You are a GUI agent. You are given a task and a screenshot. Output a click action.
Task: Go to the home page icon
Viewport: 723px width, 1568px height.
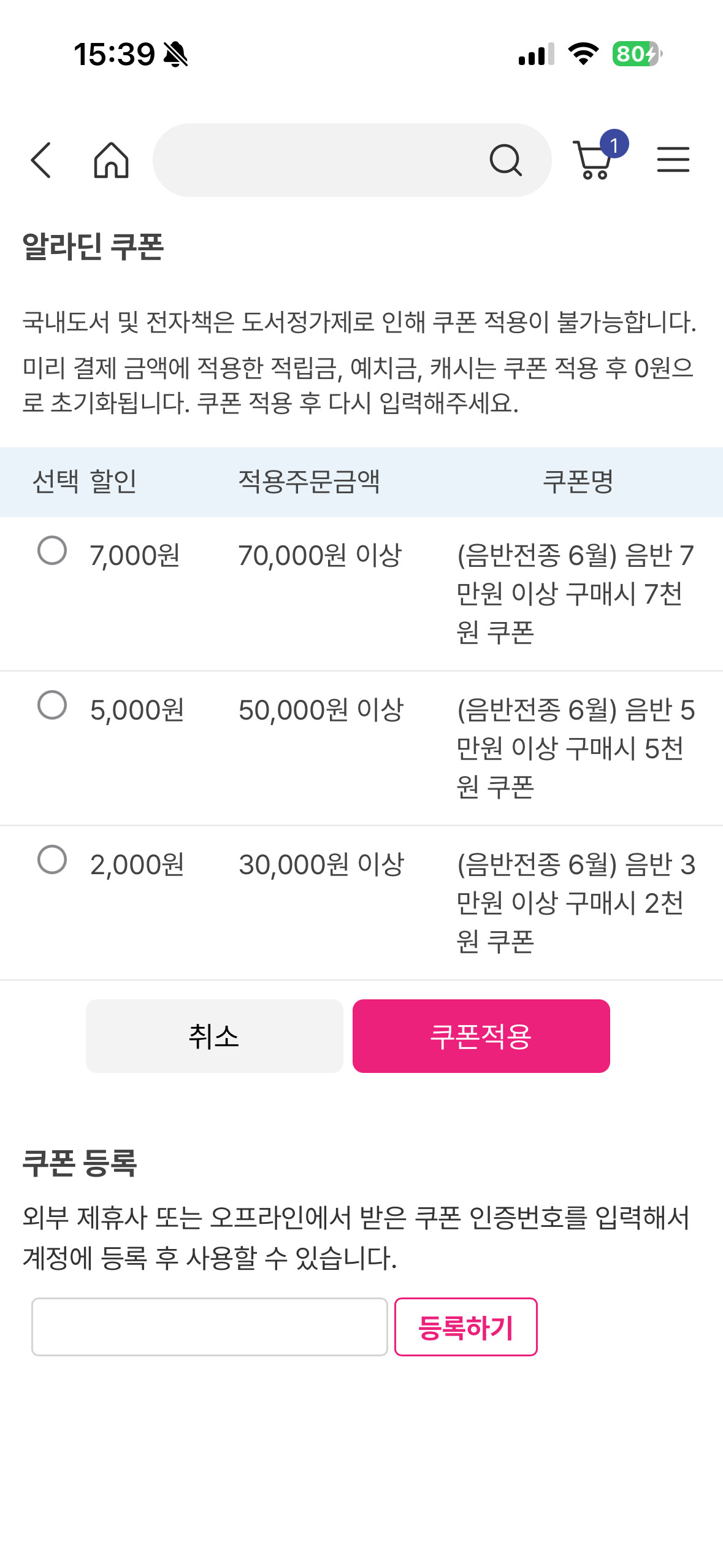click(111, 160)
